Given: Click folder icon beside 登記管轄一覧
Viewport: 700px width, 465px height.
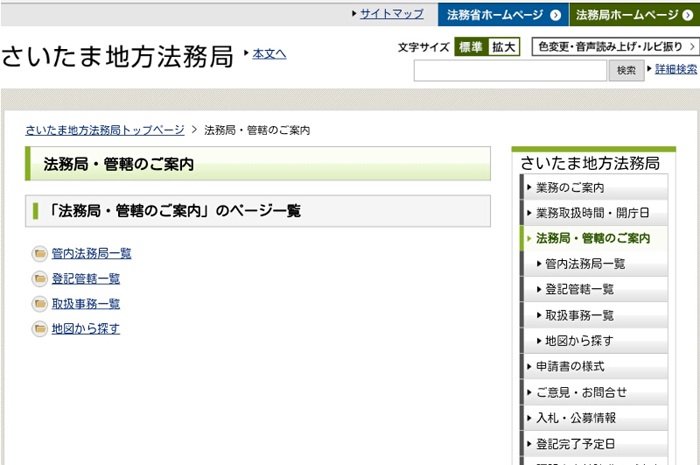Looking at the screenshot, I should (x=40, y=279).
